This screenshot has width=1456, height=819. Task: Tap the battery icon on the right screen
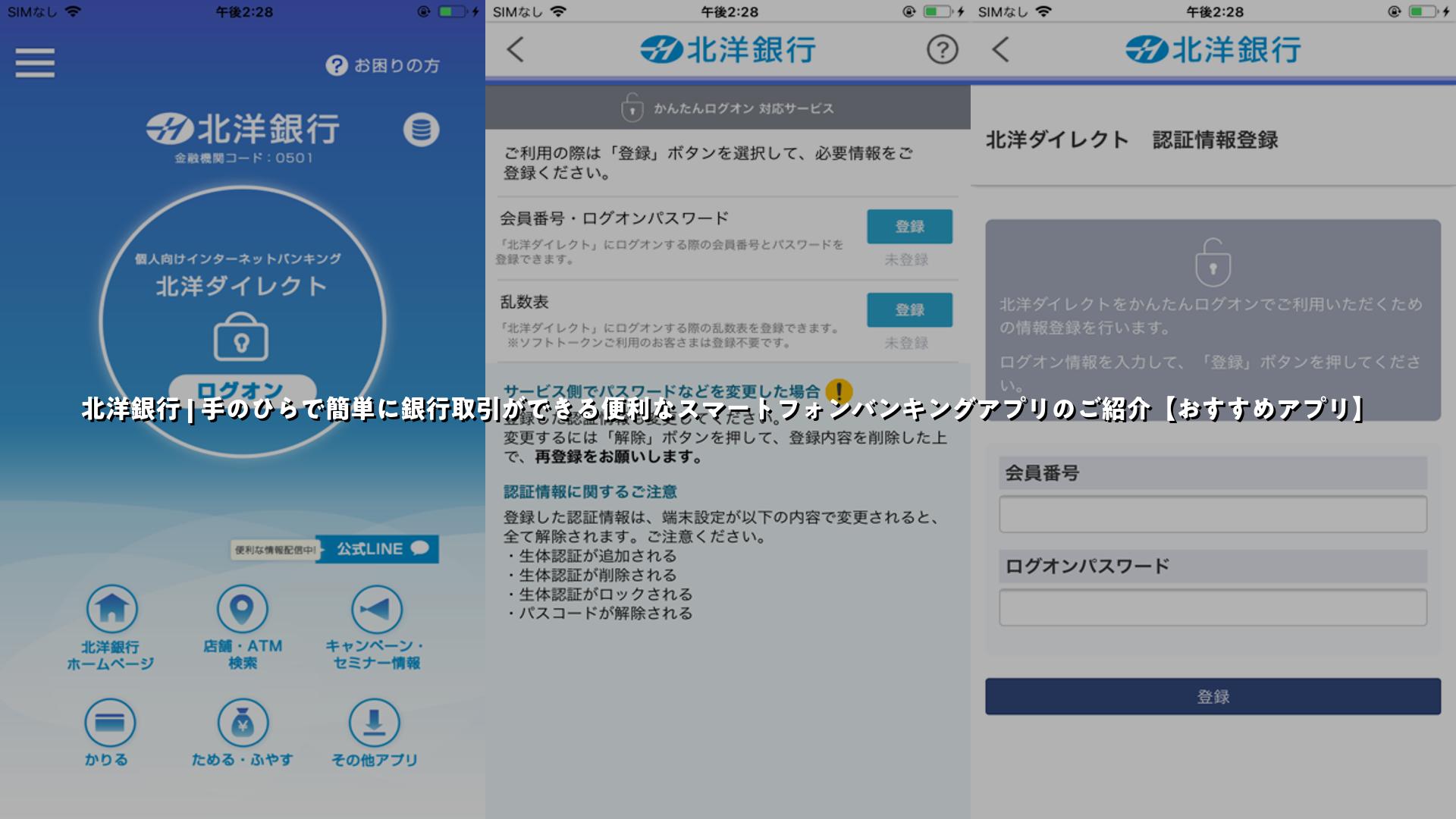tap(1422, 11)
